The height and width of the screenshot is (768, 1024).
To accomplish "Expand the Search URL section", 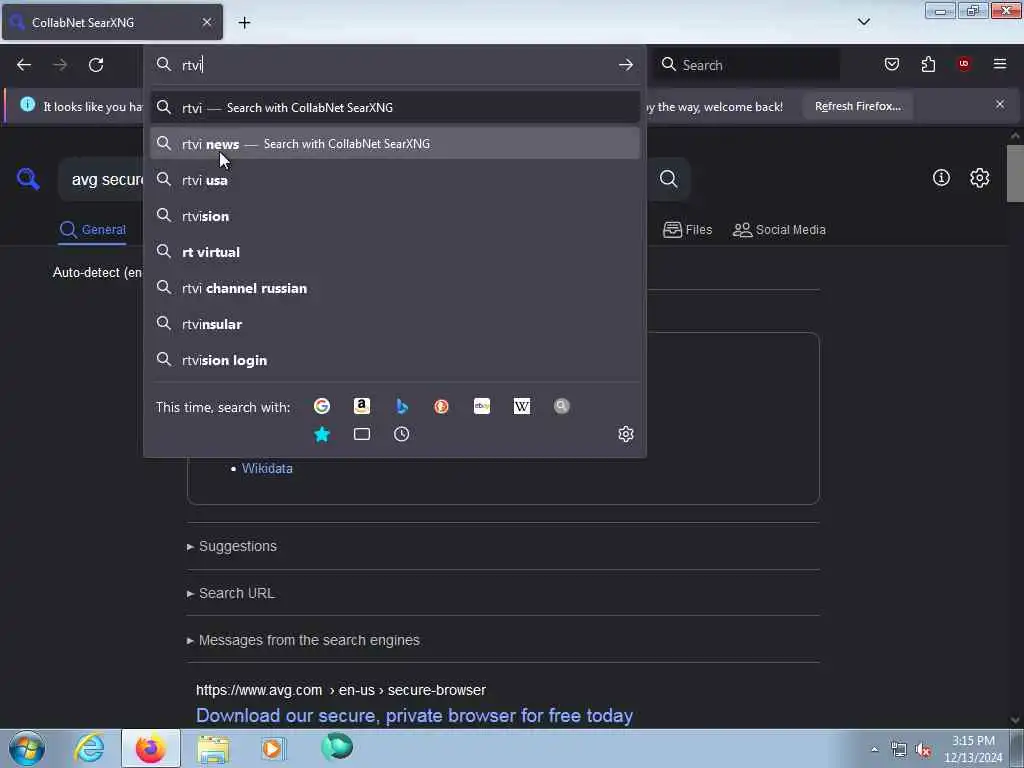I will coord(231,593).
